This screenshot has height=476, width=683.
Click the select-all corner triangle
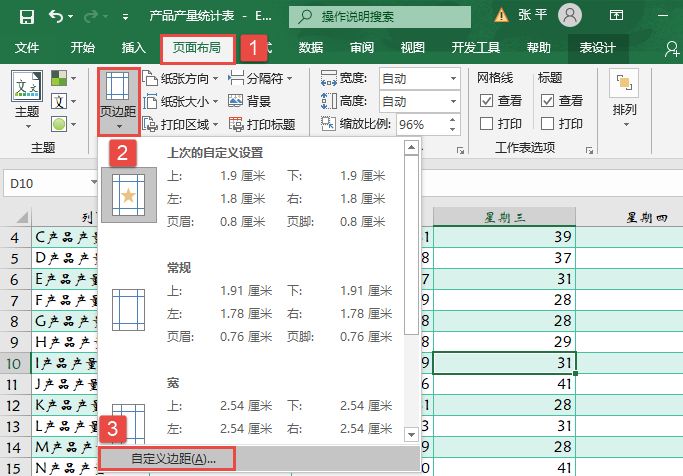click(x=20, y=217)
